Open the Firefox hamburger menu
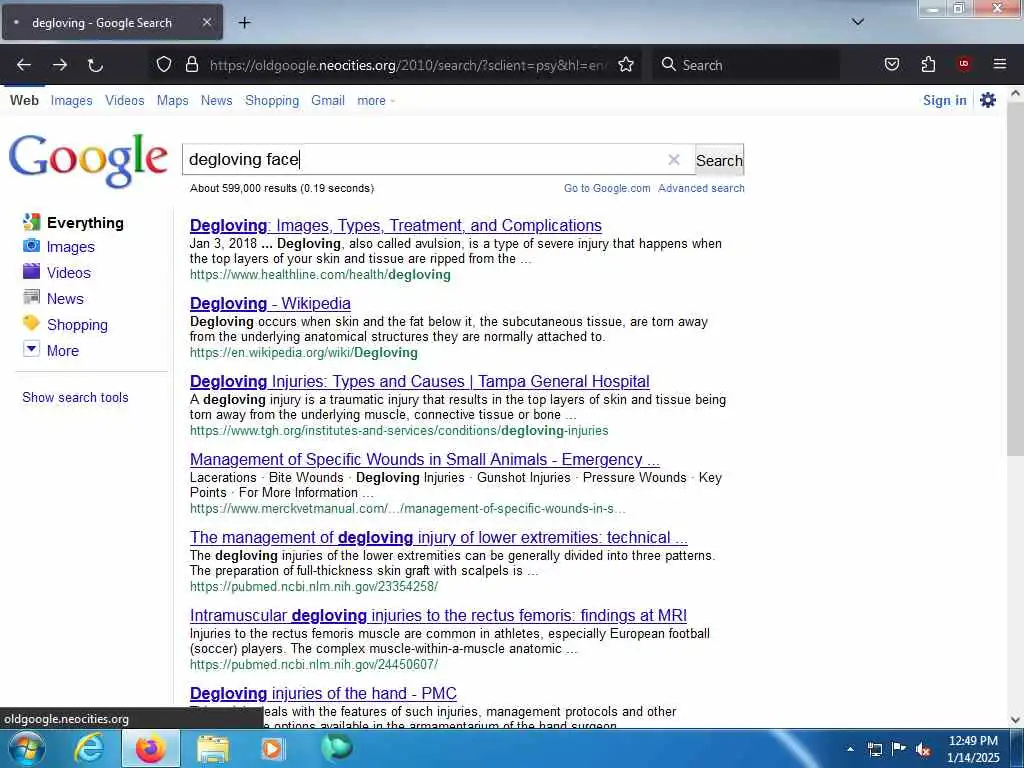This screenshot has width=1024, height=768. tap(999, 64)
